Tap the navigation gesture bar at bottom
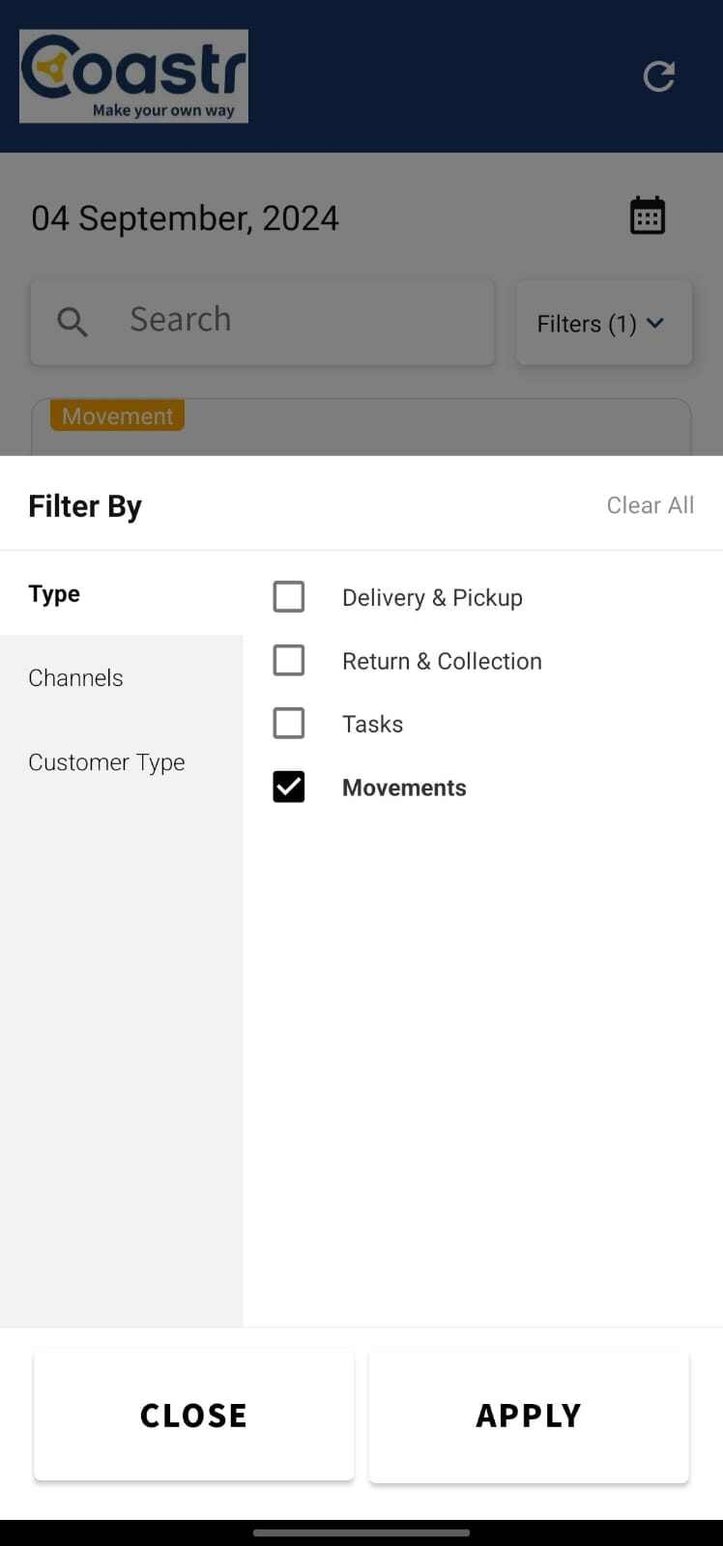This screenshot has height=1546, width=723. pos(361,1532)
